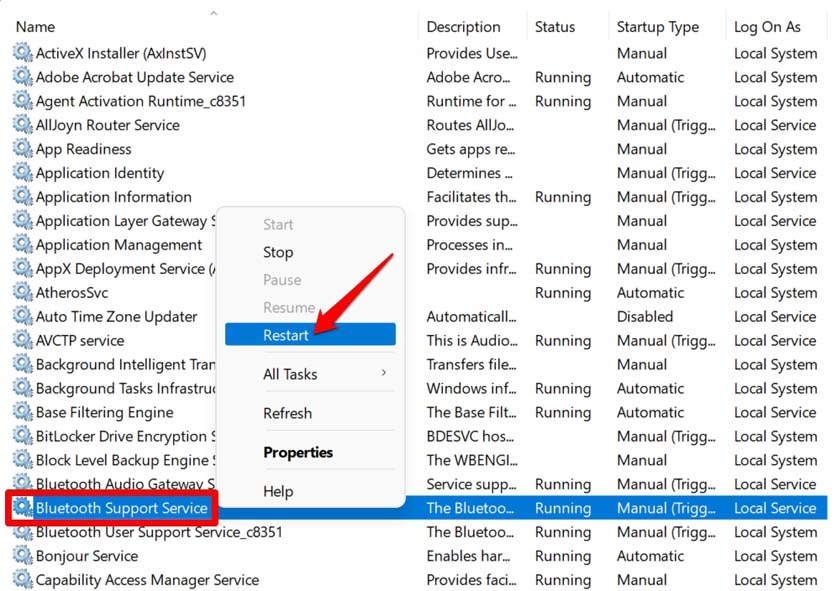The image size is (837, 591).
Task: Click the Background Intelligent Transfer gear icon
Action: pyautogui.click(x=22, y=365)
